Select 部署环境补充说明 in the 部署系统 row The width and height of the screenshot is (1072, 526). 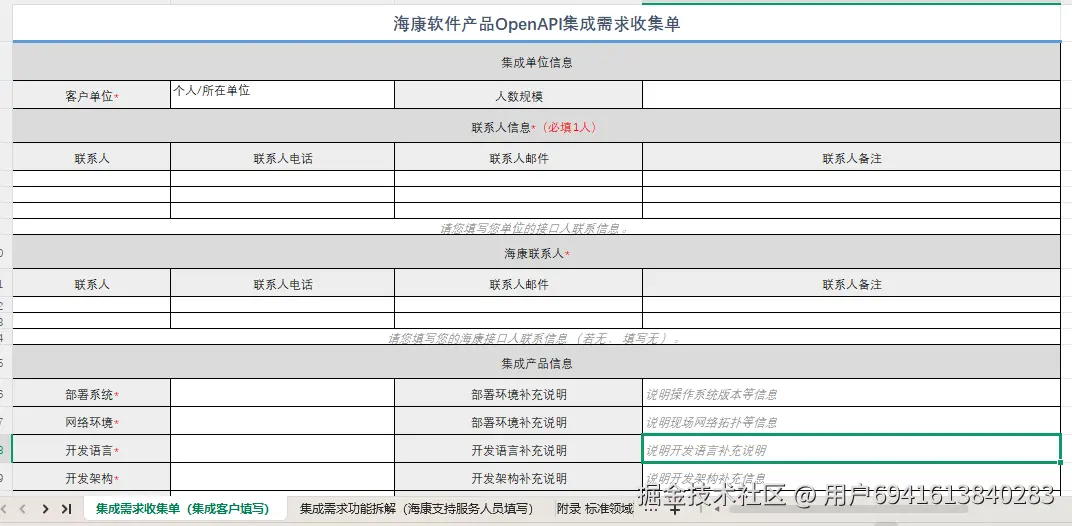click(519, 394)
